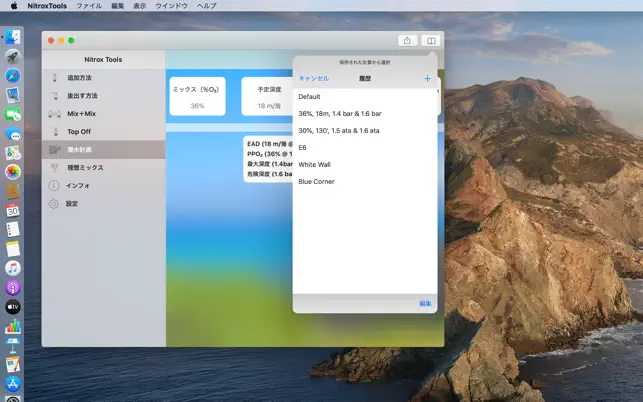Open the Top Off sidebar item
The height and width of the screenshot is (402, 643).
(x=103, y=132)
